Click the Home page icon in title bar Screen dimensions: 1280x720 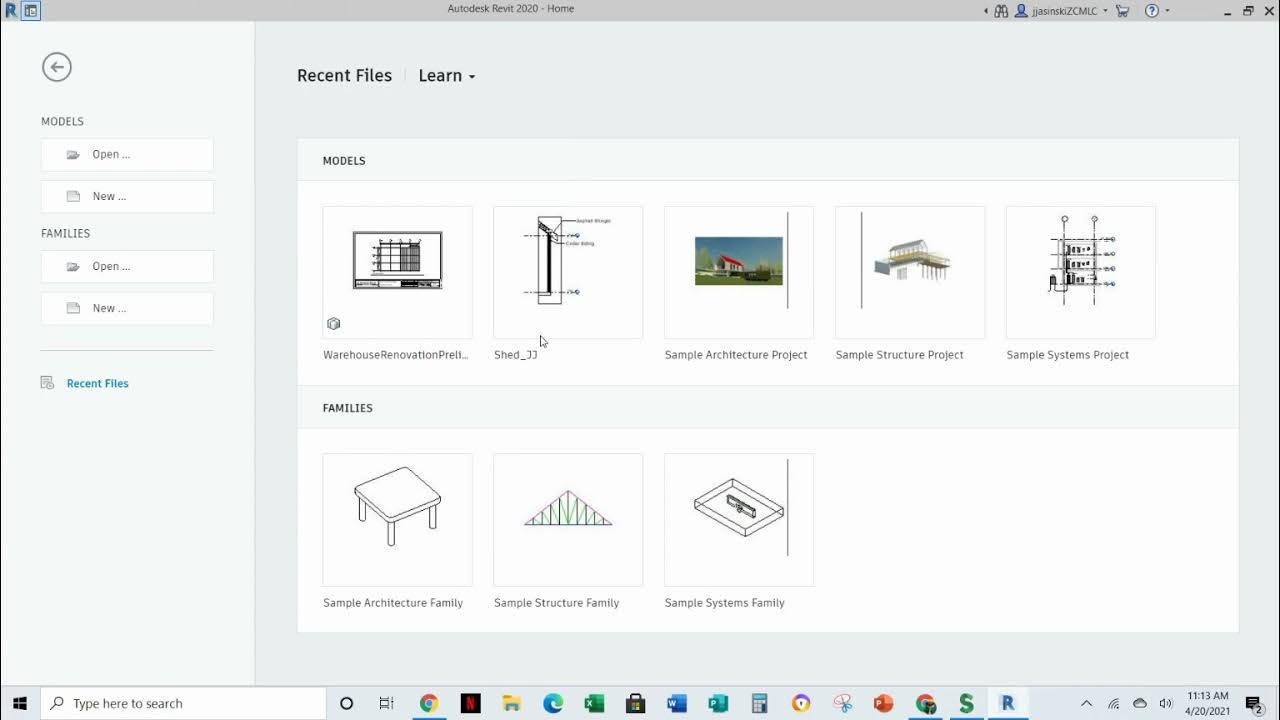[31, 11]
